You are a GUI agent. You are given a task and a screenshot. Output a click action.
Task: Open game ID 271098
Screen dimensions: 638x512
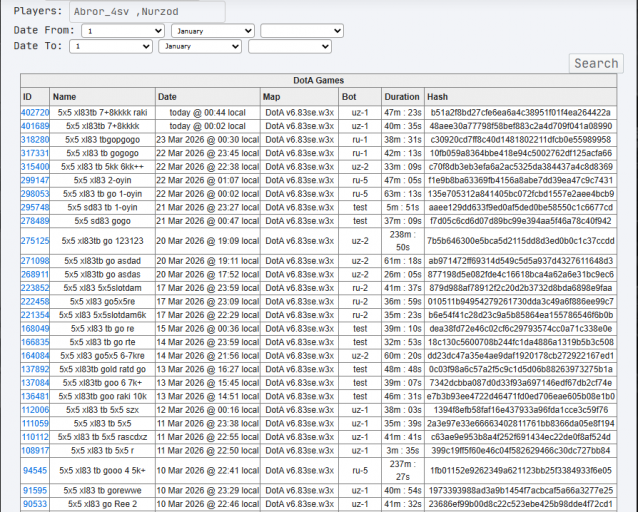(35, 261)
